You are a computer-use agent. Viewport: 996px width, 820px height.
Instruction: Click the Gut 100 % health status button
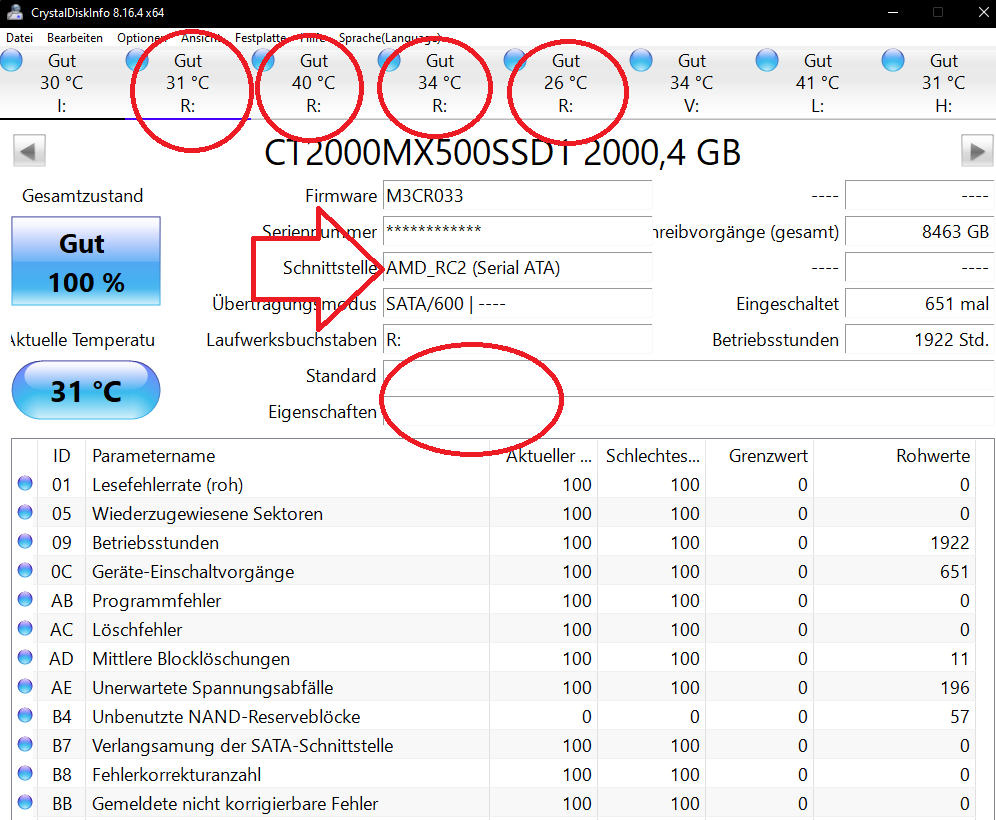pyautogui.click(x=86, y=261)
